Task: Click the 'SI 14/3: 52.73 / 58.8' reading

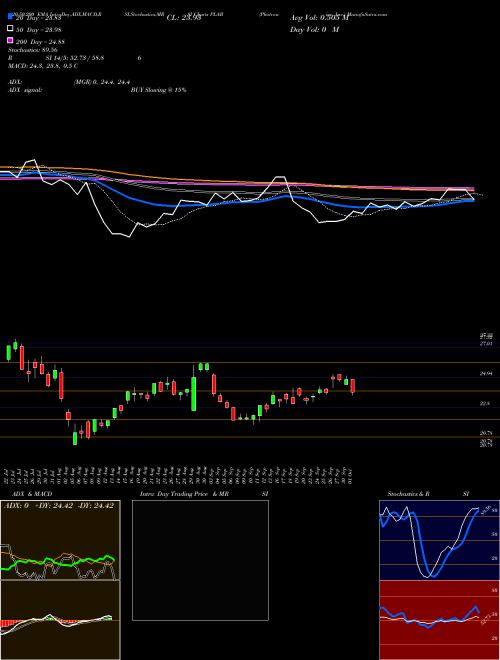Action: pos(75,58)
